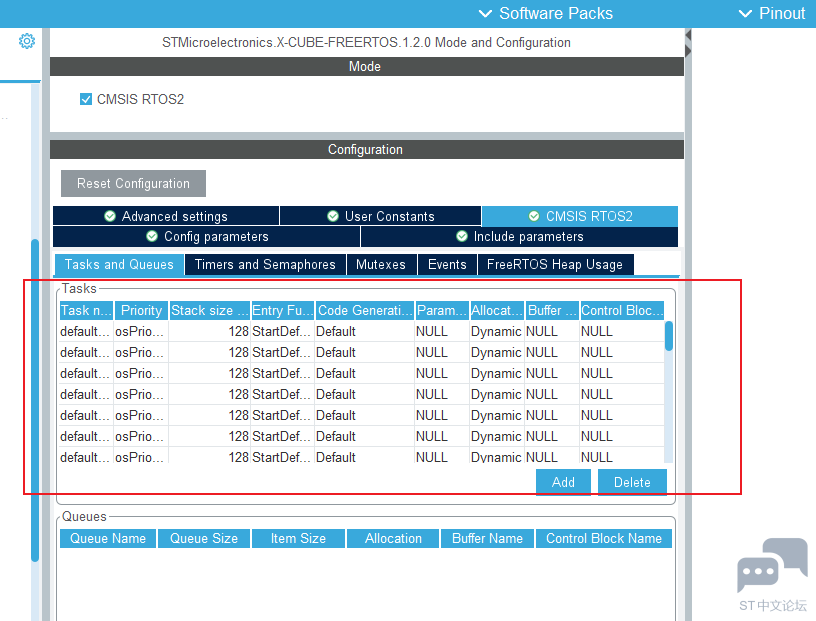This screenshot has width=816, height=621.
Task: Click the green check icon on Include parameters
Action: [x=462, y=236]
